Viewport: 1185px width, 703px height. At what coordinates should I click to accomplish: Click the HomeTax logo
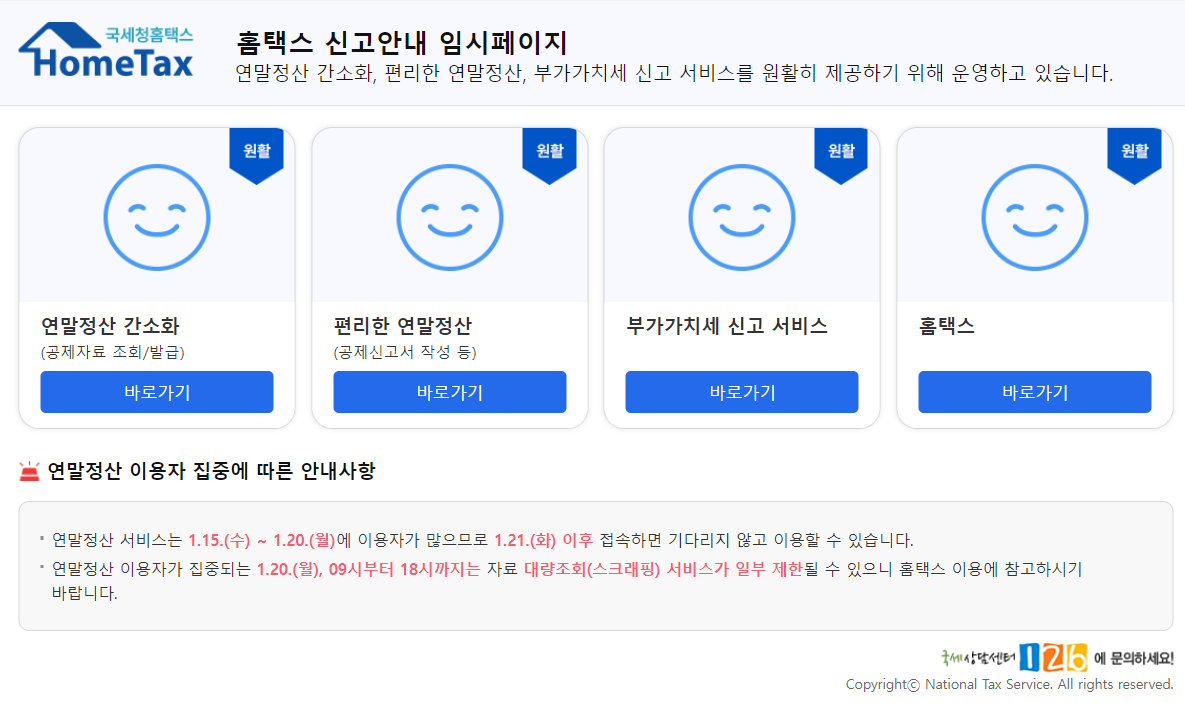coord(107,50)
